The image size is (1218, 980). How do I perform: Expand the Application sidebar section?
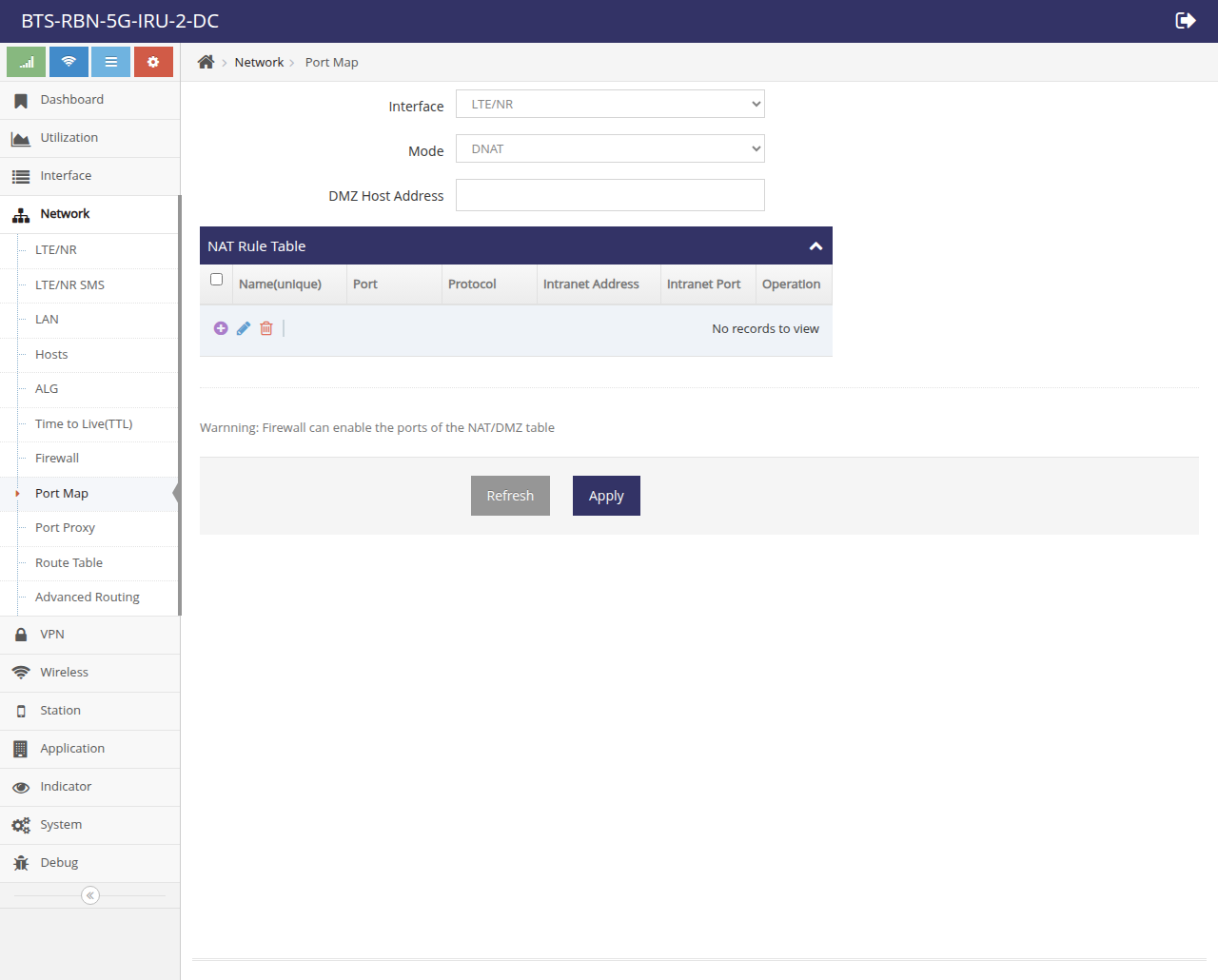pyautogui.click(x=89, y=749)
